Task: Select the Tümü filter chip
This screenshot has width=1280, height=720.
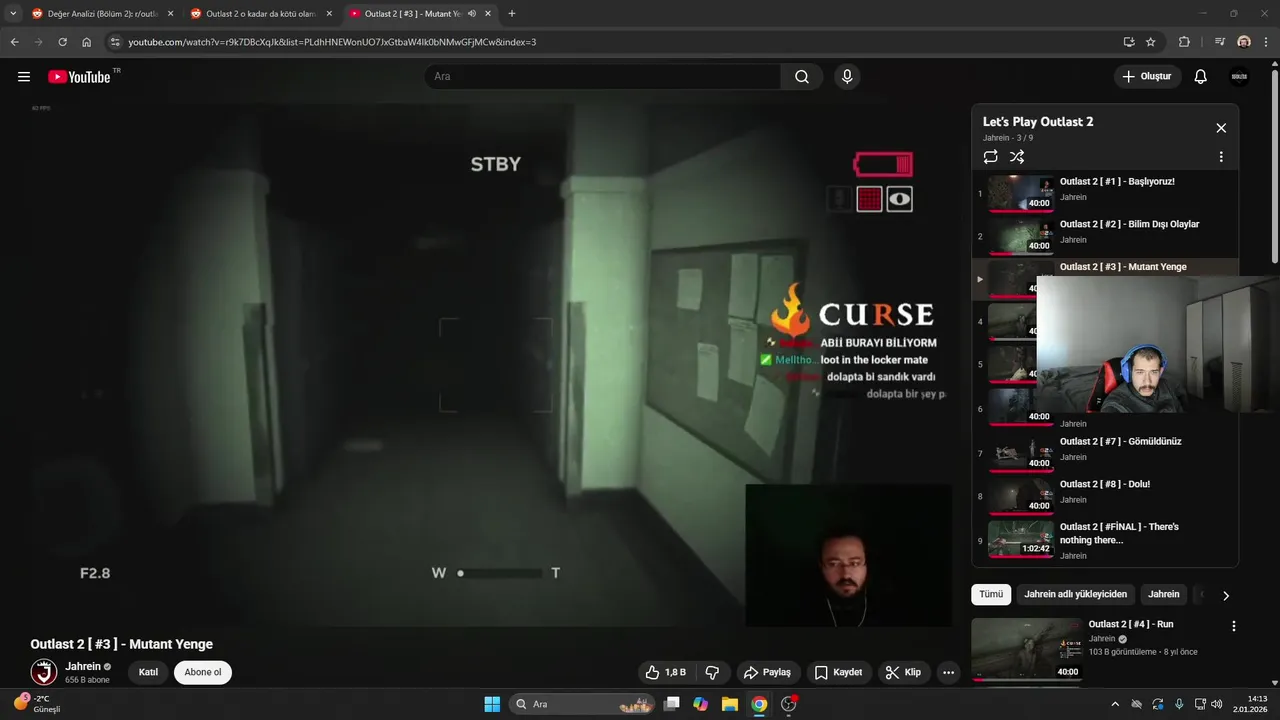Action: tap(991, 594)
